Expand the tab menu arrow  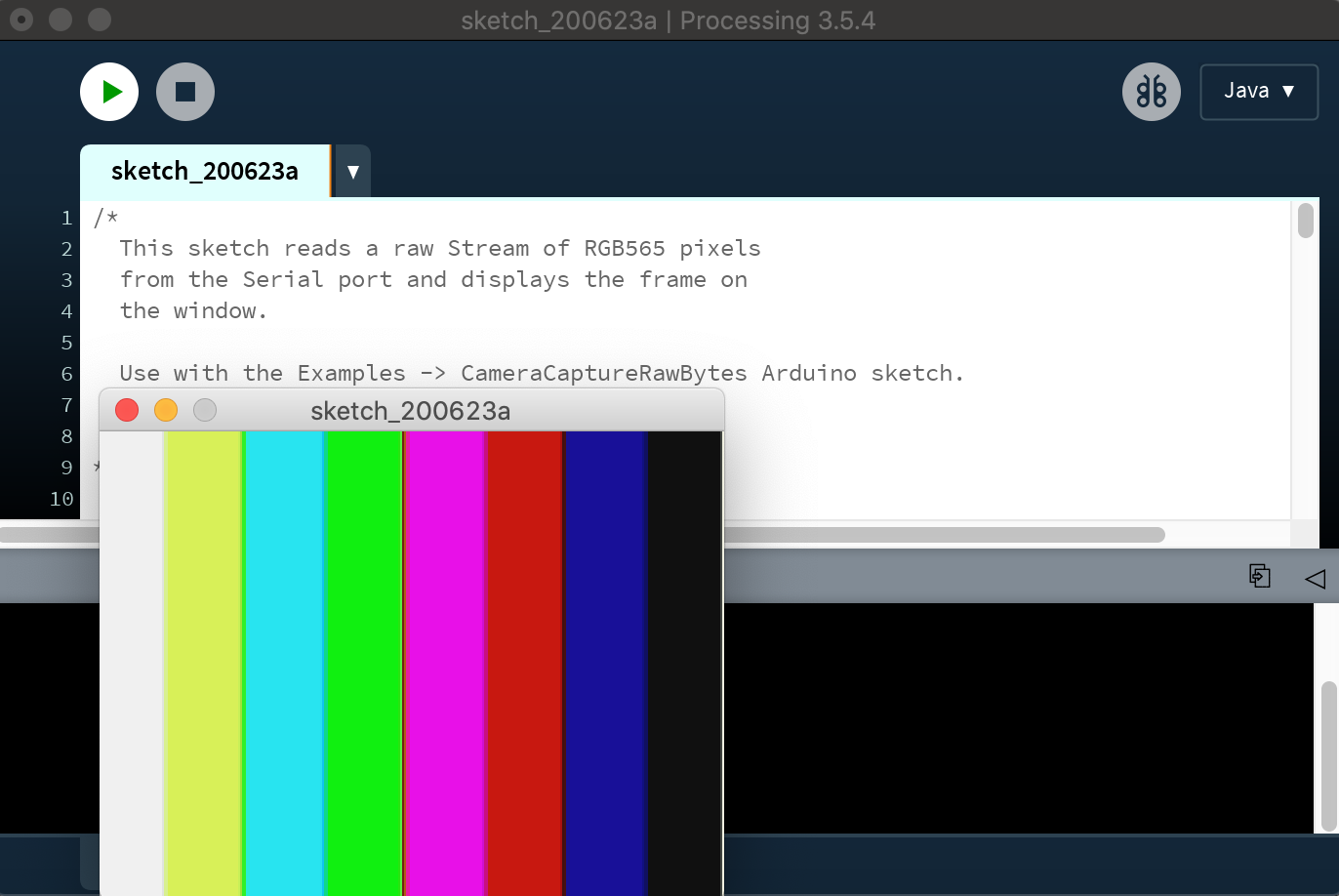(352, 172)
